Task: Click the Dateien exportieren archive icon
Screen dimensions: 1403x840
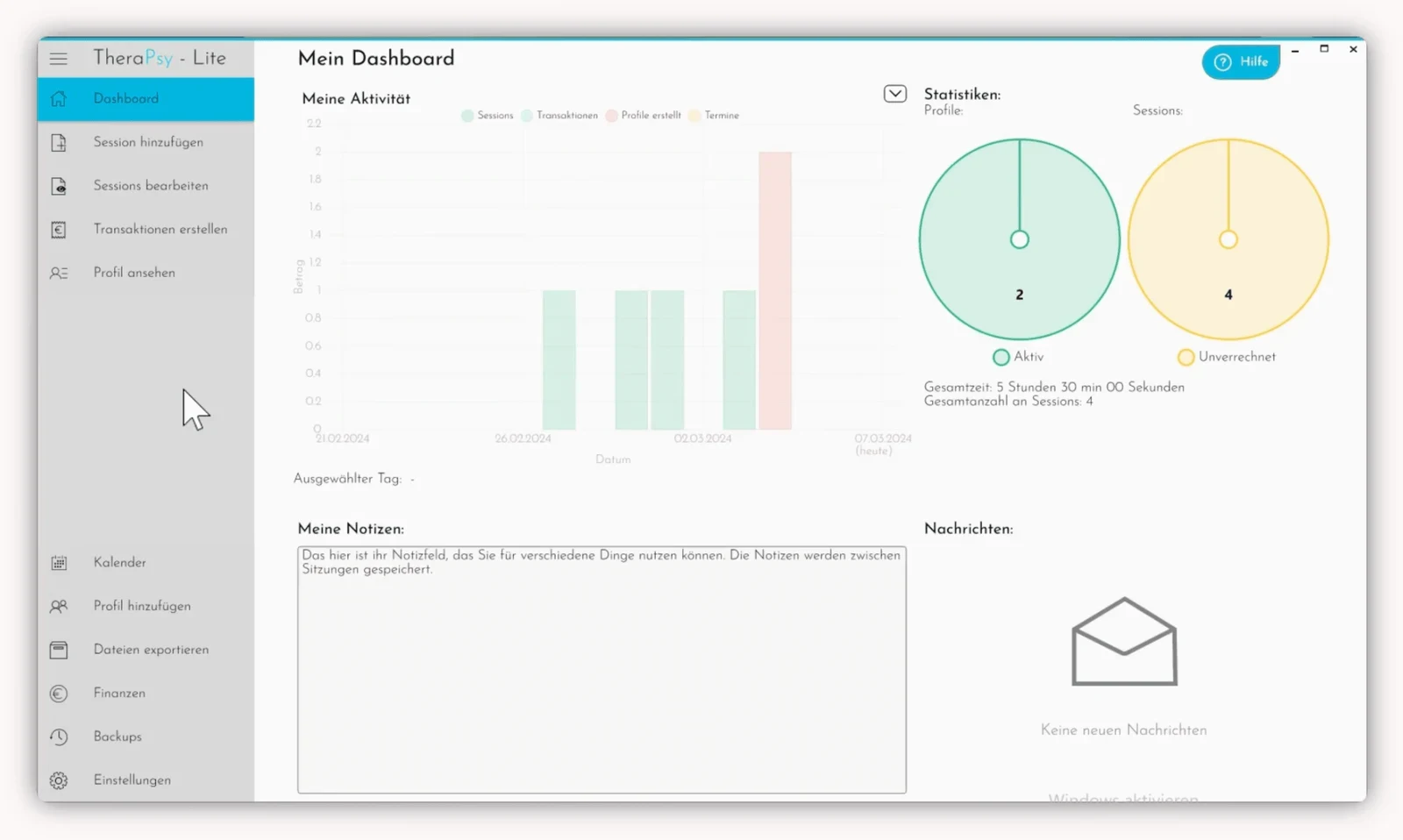Action: pyautogui.click(x=59, y=650)
